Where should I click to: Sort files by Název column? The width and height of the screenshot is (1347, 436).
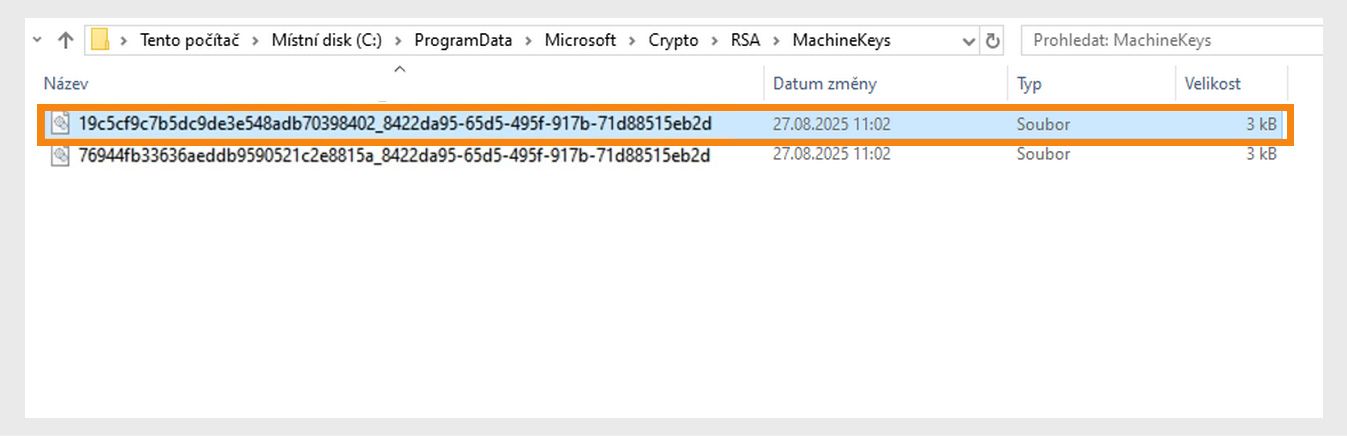tap(66, 84)
